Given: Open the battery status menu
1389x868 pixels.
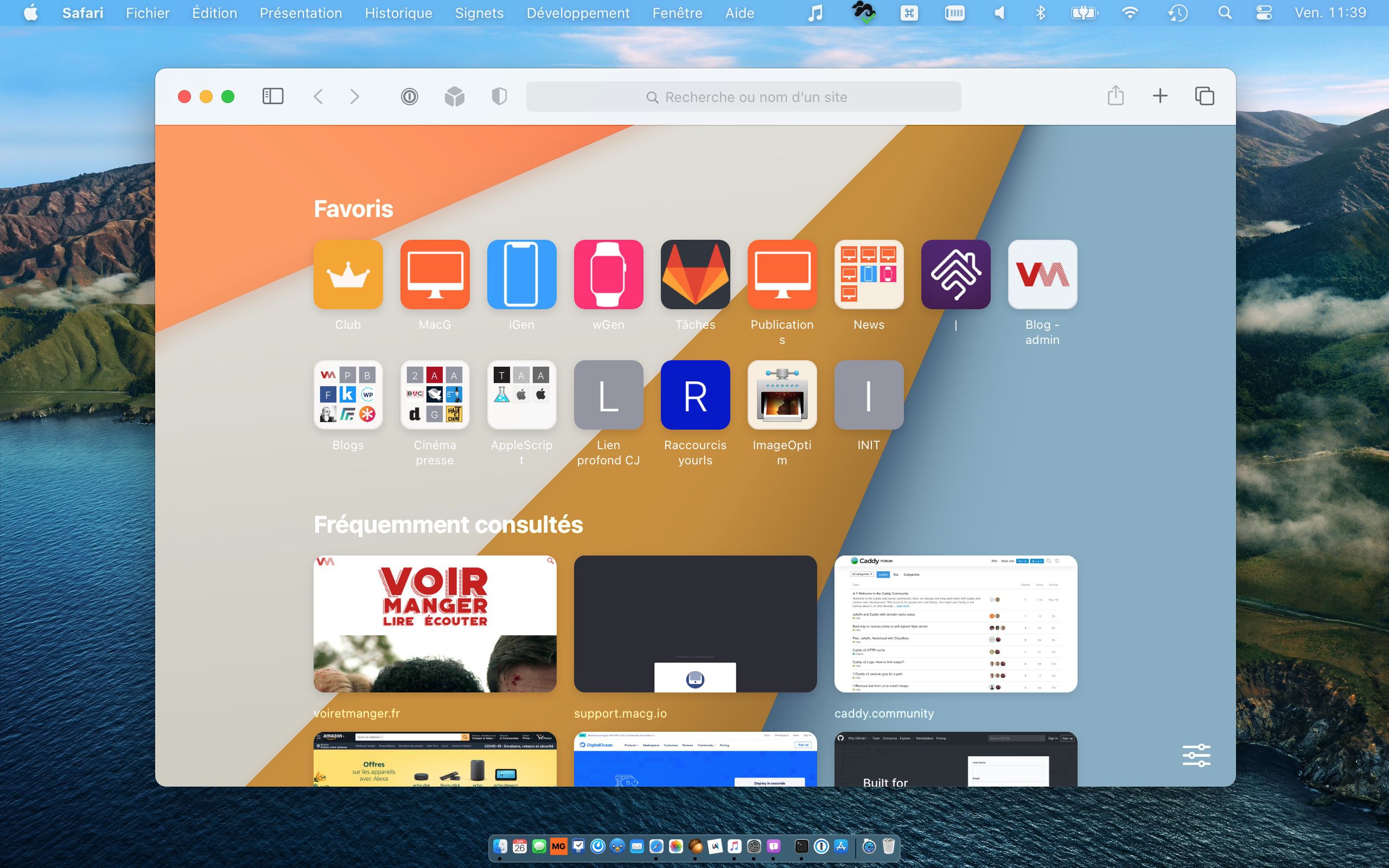Looking at the screenshot, I should point(1083,12).
